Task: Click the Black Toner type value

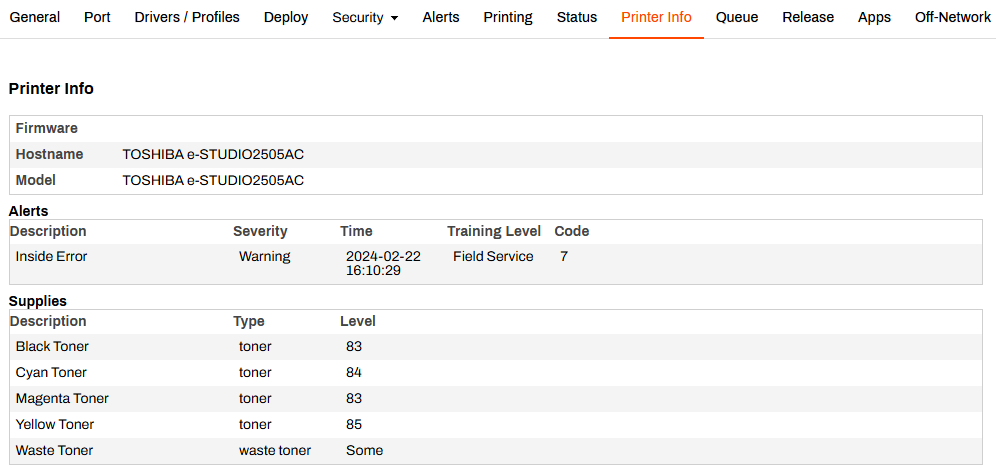Action: pos(255,347)
